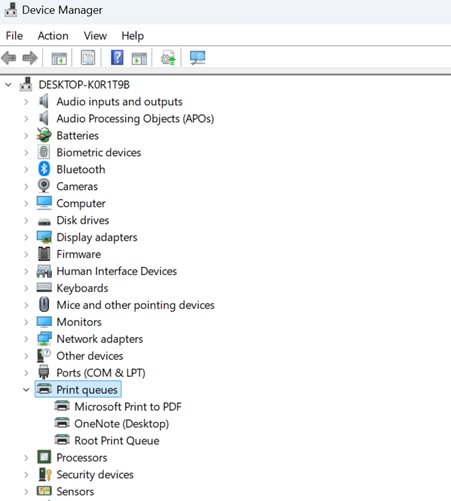
Task: Select Mice and other pointing devices
Action: (135, 305)
